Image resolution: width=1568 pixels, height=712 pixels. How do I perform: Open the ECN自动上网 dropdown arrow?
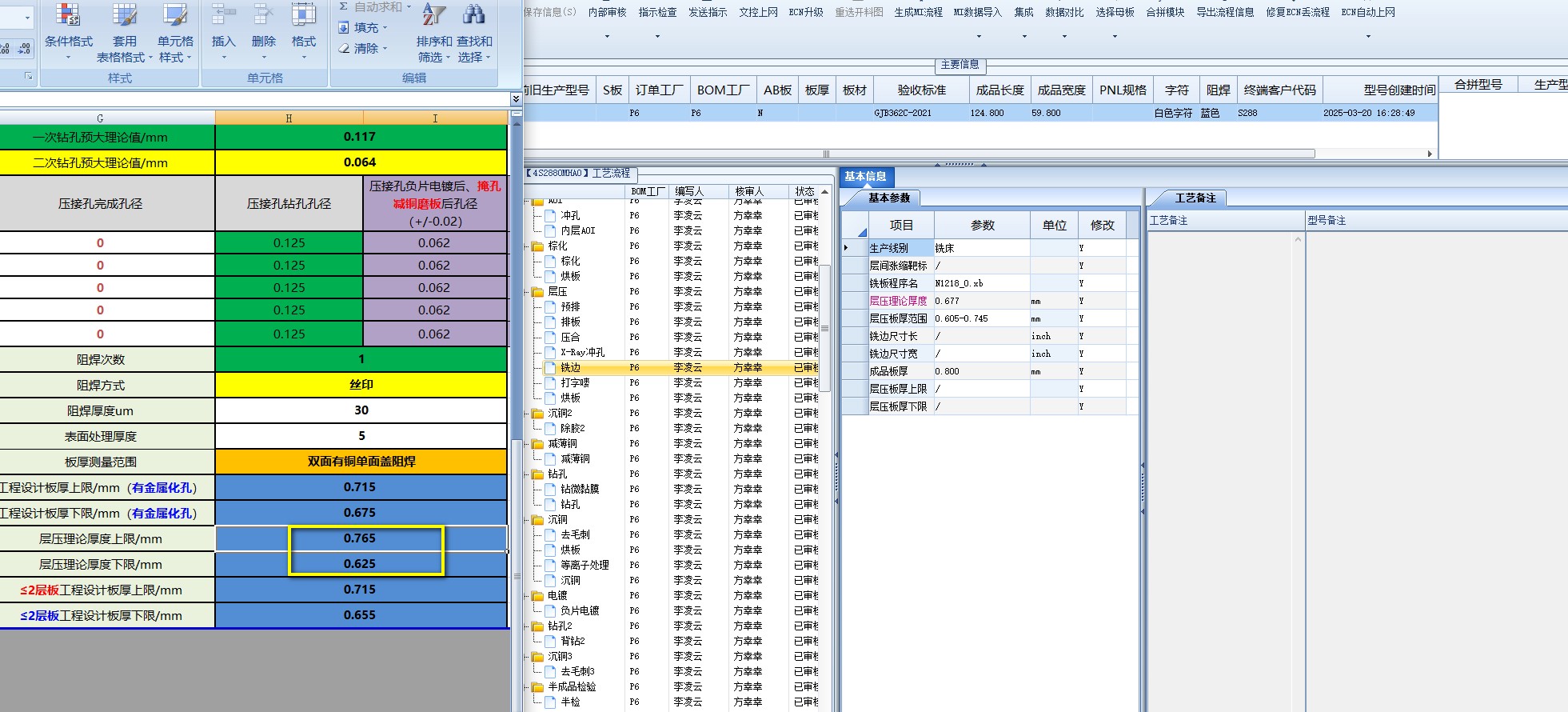1368,36
